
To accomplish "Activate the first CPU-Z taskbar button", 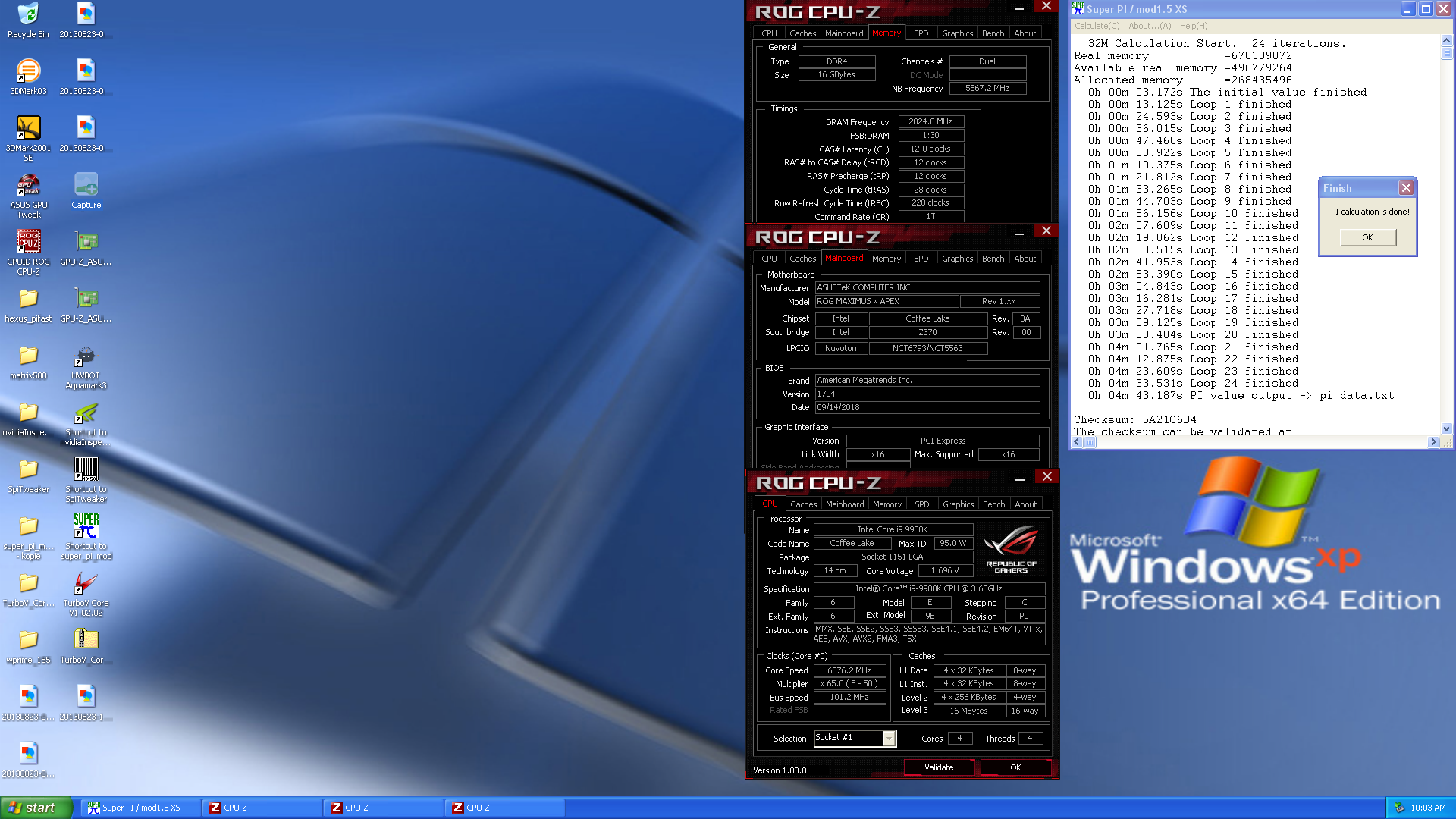I will click(x=262, y=808).
